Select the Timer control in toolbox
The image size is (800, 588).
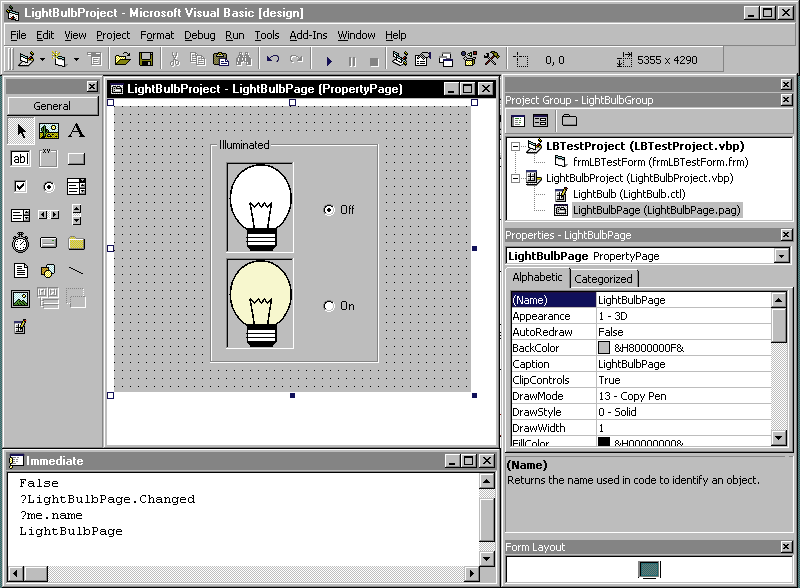(20, 243)
